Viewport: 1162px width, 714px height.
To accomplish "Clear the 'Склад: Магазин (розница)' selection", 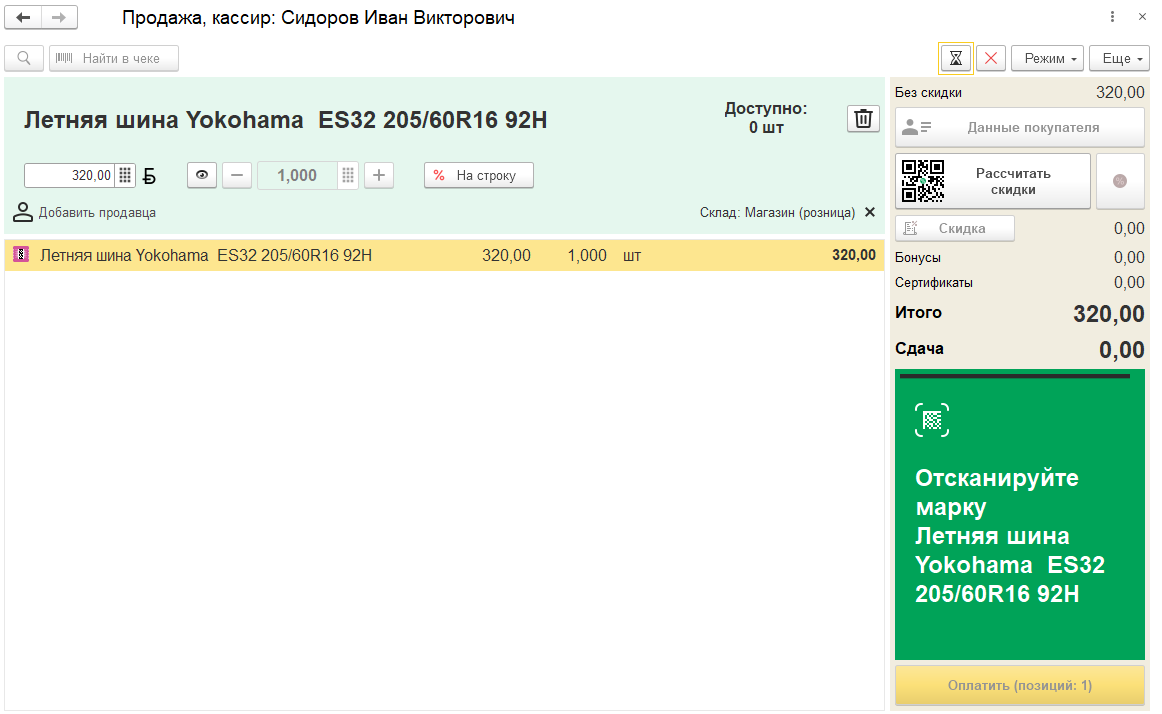I will pyautogui.click(x=870, y=212).
